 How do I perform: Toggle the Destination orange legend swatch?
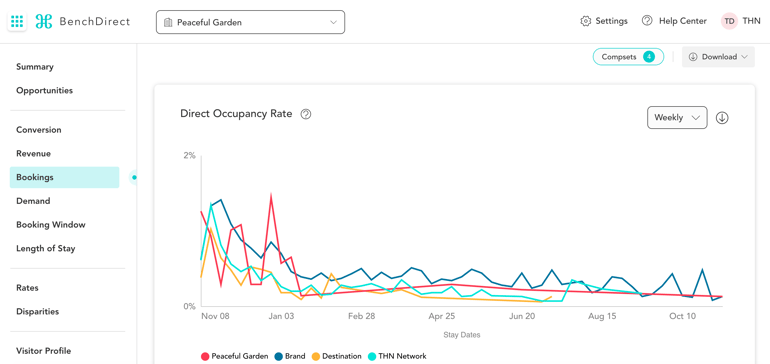(316, 357)
